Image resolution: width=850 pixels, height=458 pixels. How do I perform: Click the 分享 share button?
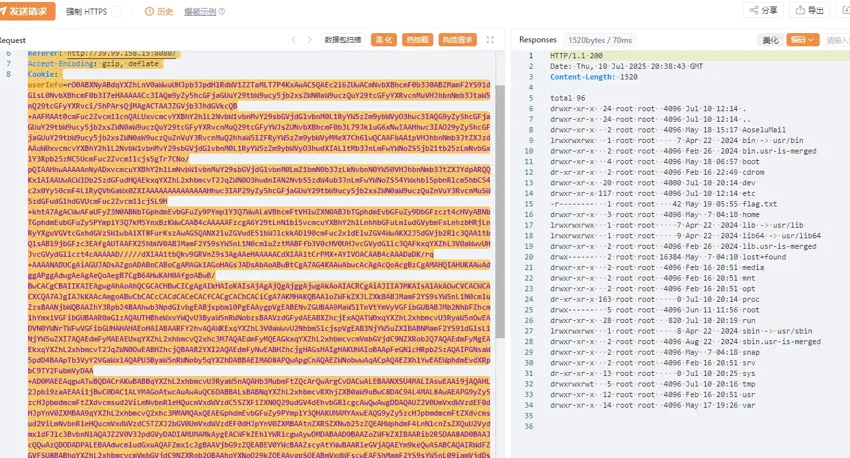(763, 10)
